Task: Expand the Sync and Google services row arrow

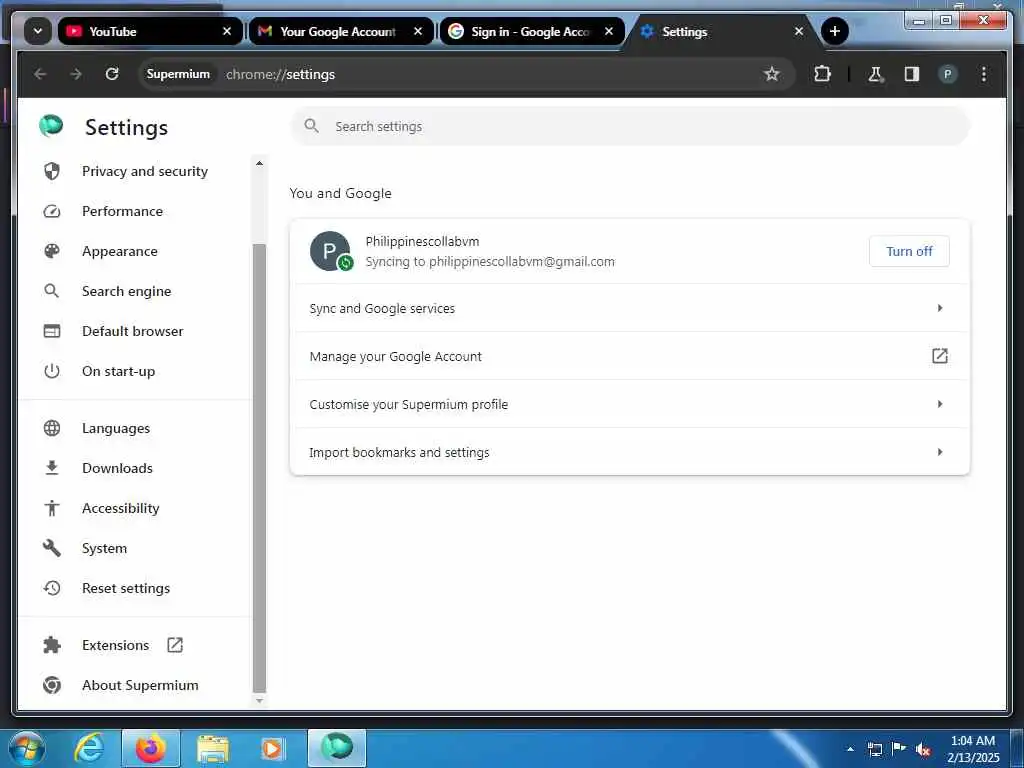Action: [940, 308]
